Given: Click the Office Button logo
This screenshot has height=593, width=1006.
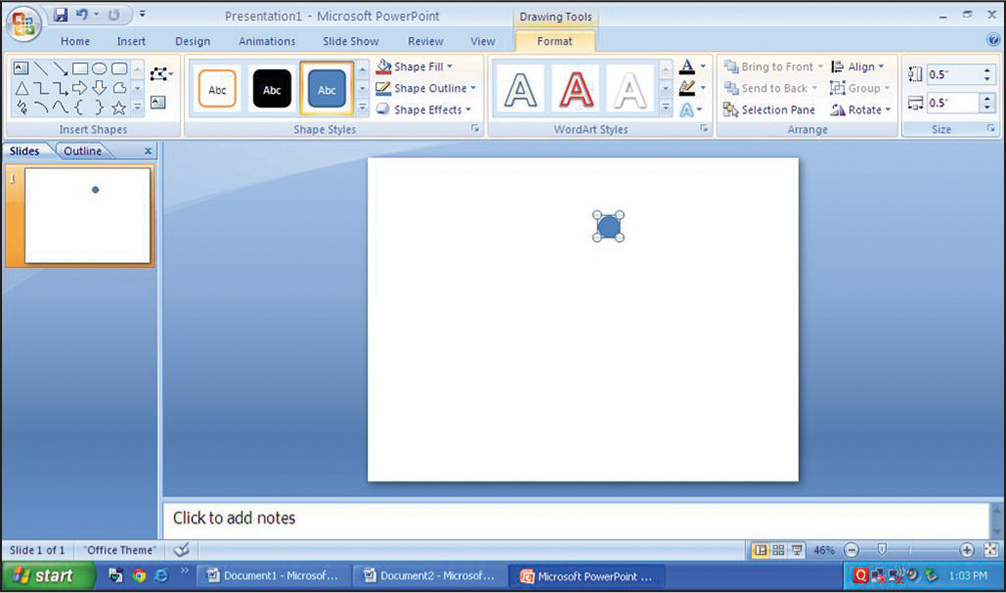Looking at the screenshot, I should pos(24,24).
